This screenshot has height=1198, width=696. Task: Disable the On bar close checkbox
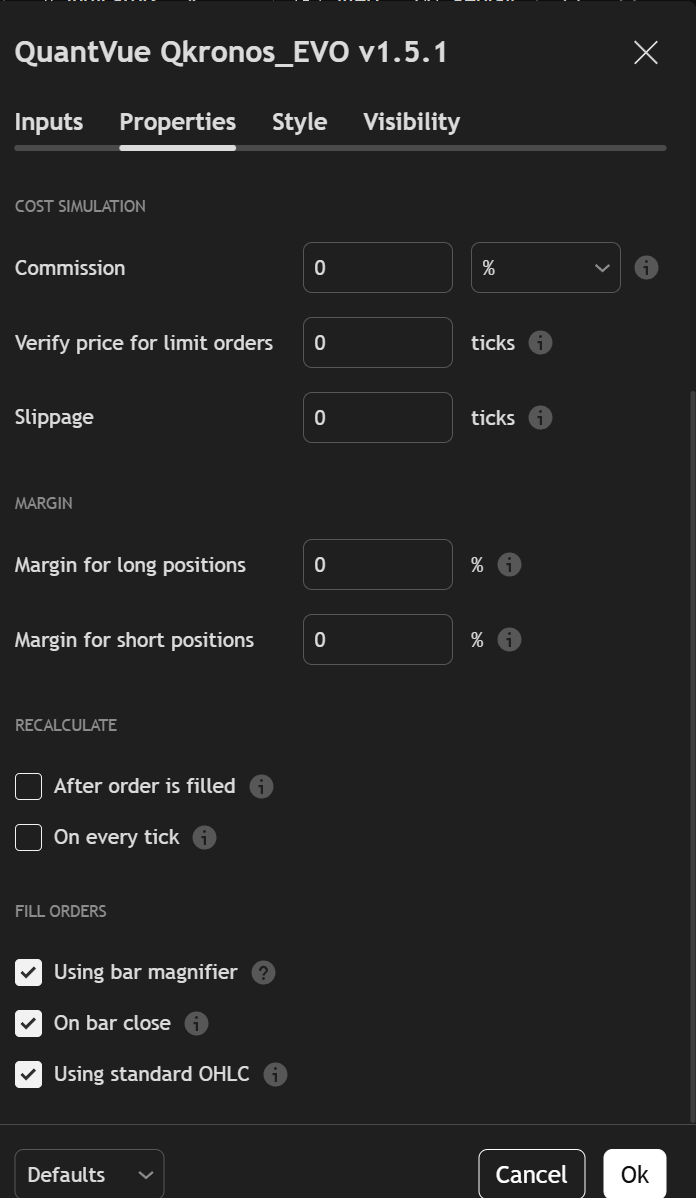29,1023
